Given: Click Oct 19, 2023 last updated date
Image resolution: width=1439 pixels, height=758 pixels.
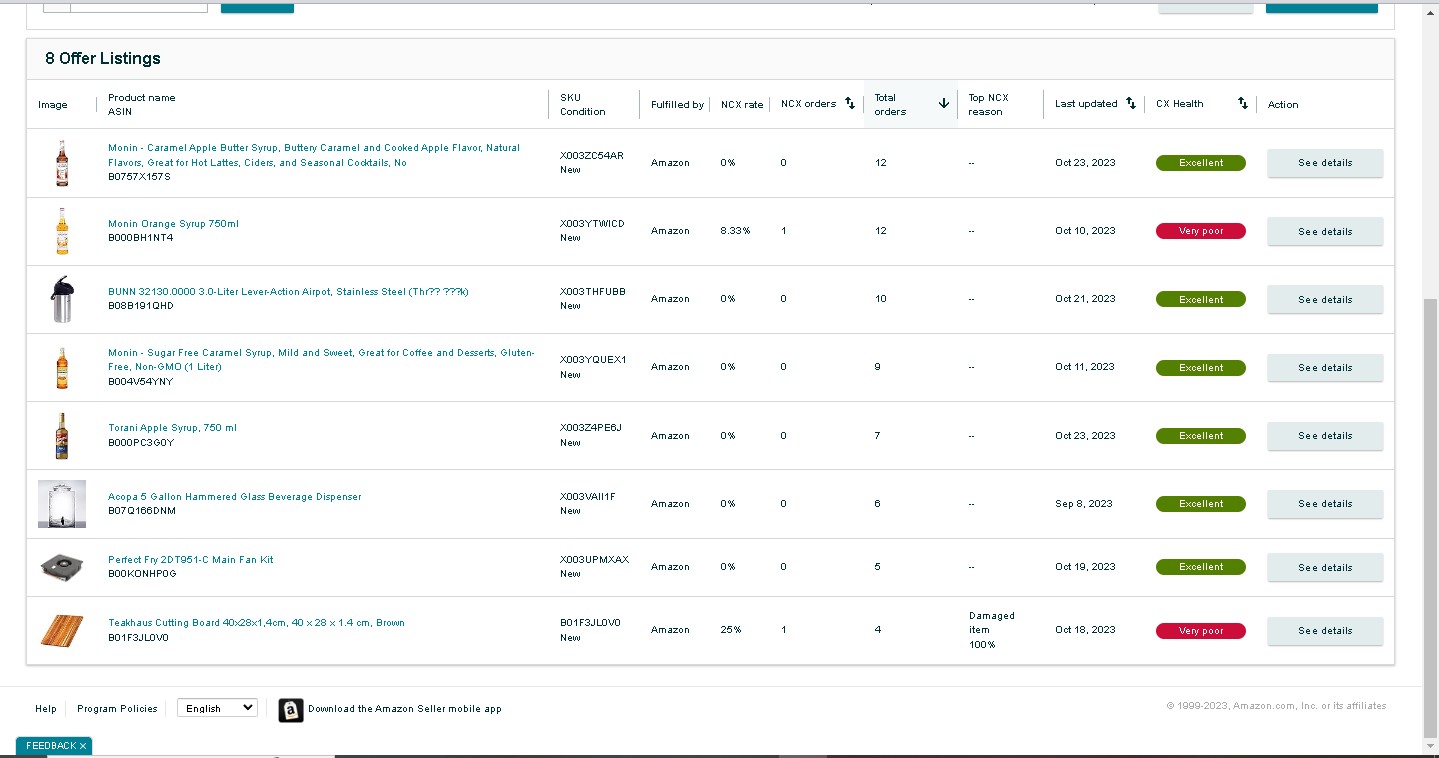Looking at the screenshot, I should [x=1085, y=567].
